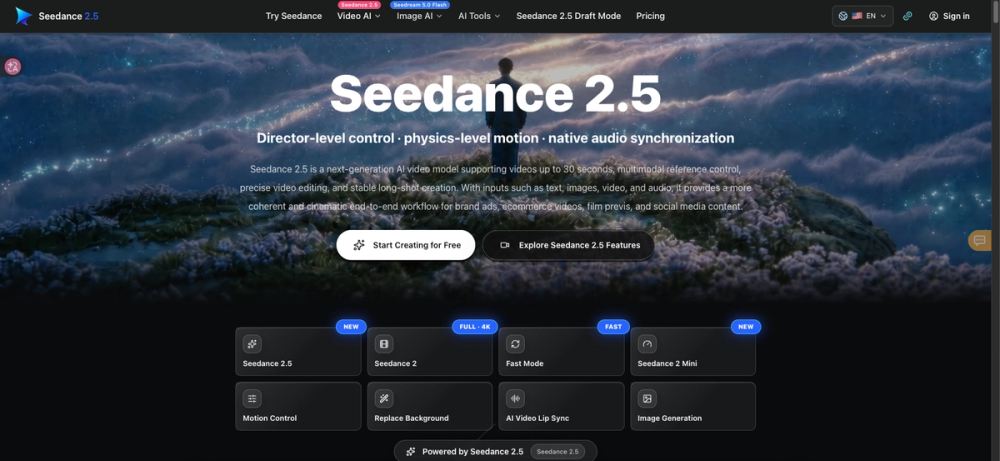Open the EN language selector dropdown

click(862, 16)
